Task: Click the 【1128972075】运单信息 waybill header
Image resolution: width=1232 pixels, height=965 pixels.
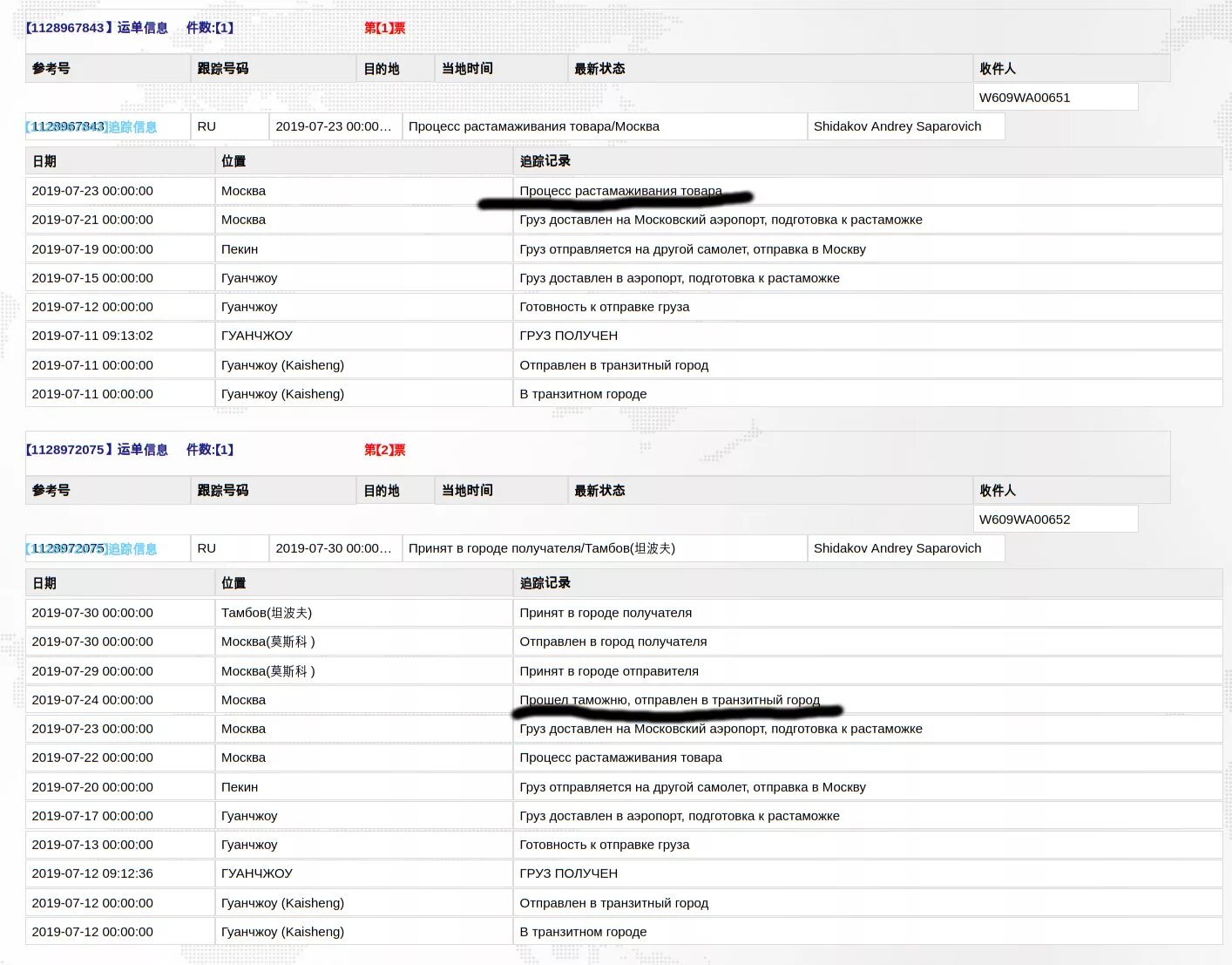Action: (x=97, y=450)
